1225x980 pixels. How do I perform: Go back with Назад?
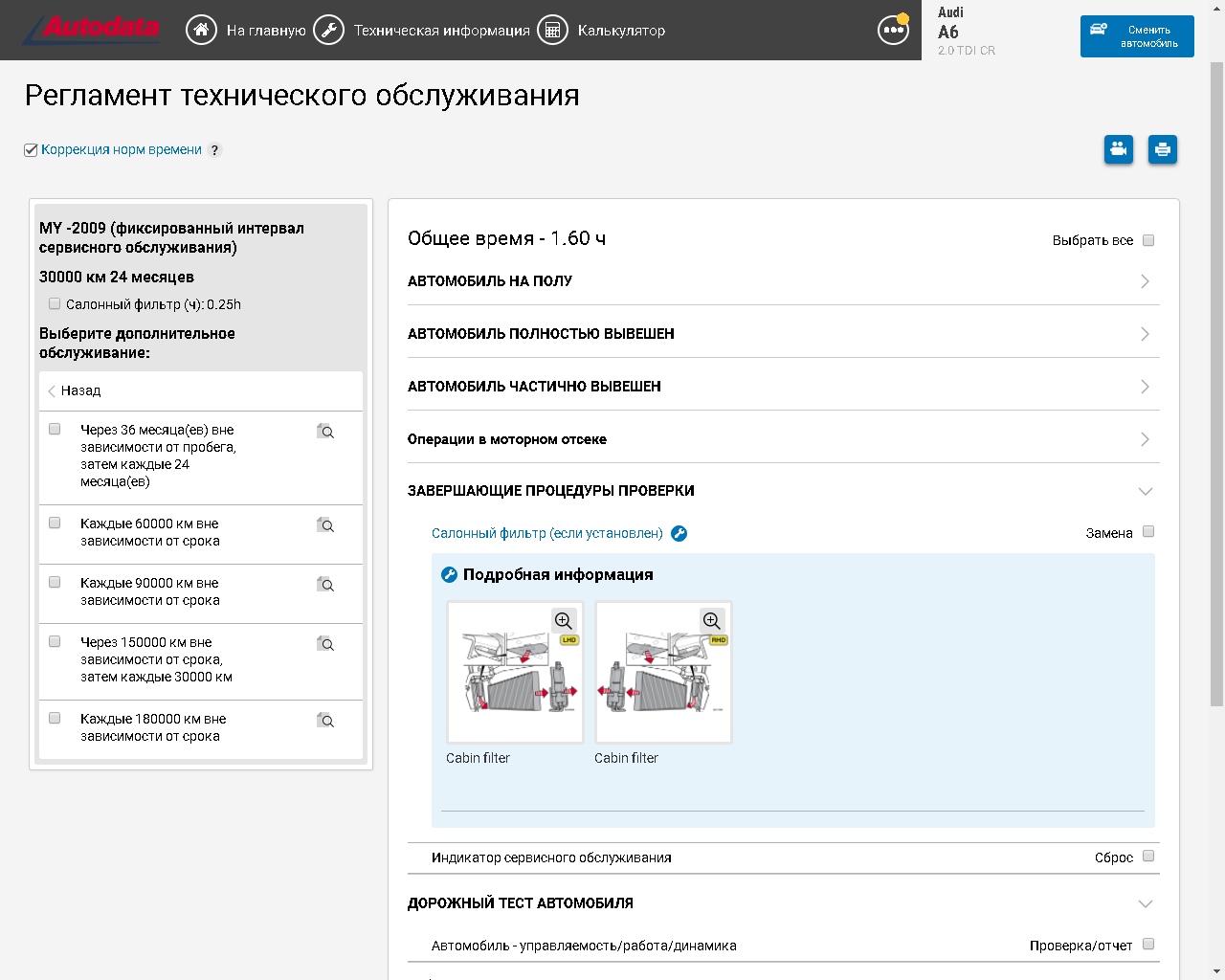coord(75,390)
